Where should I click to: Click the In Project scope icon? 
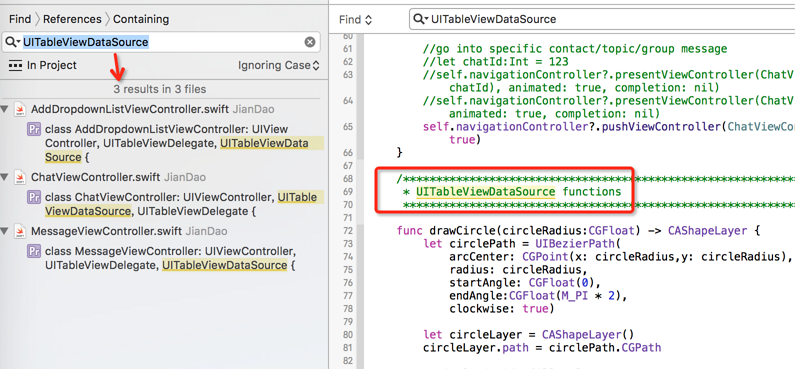[x=16, y=65]
